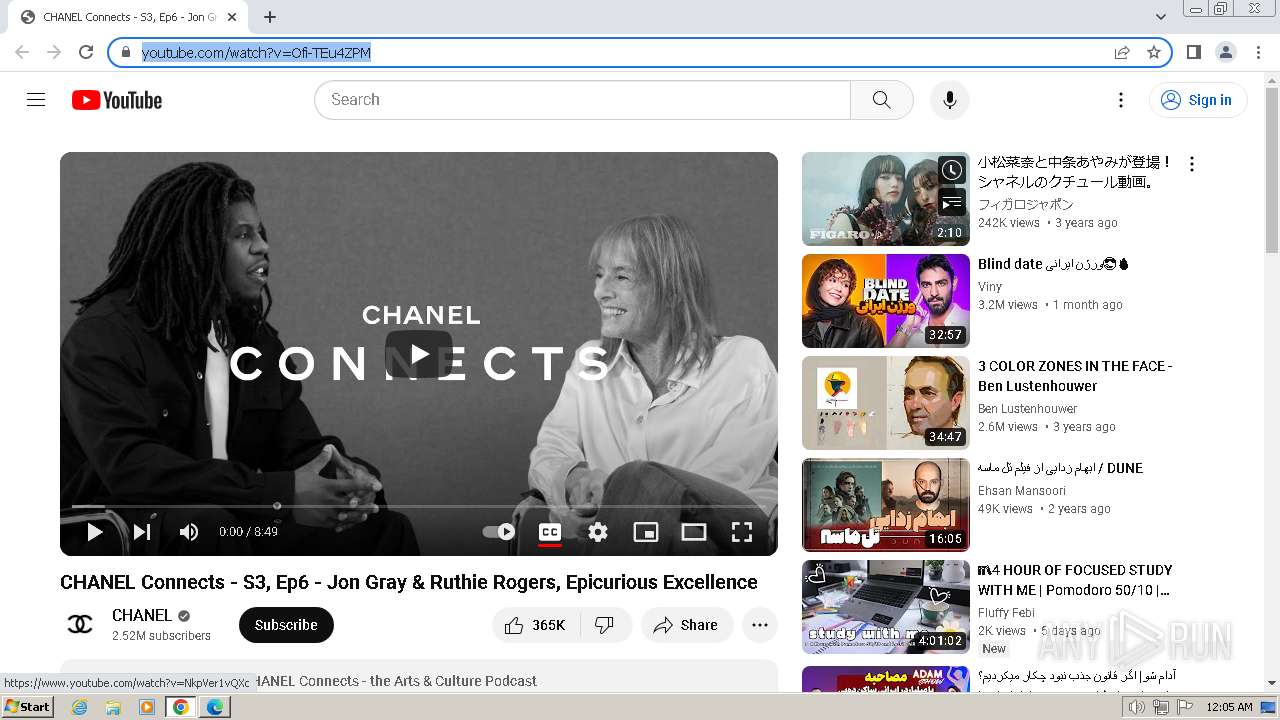
Task: Click the play icon in player controls
Action: pyautogui.click(x=94, y=532)
